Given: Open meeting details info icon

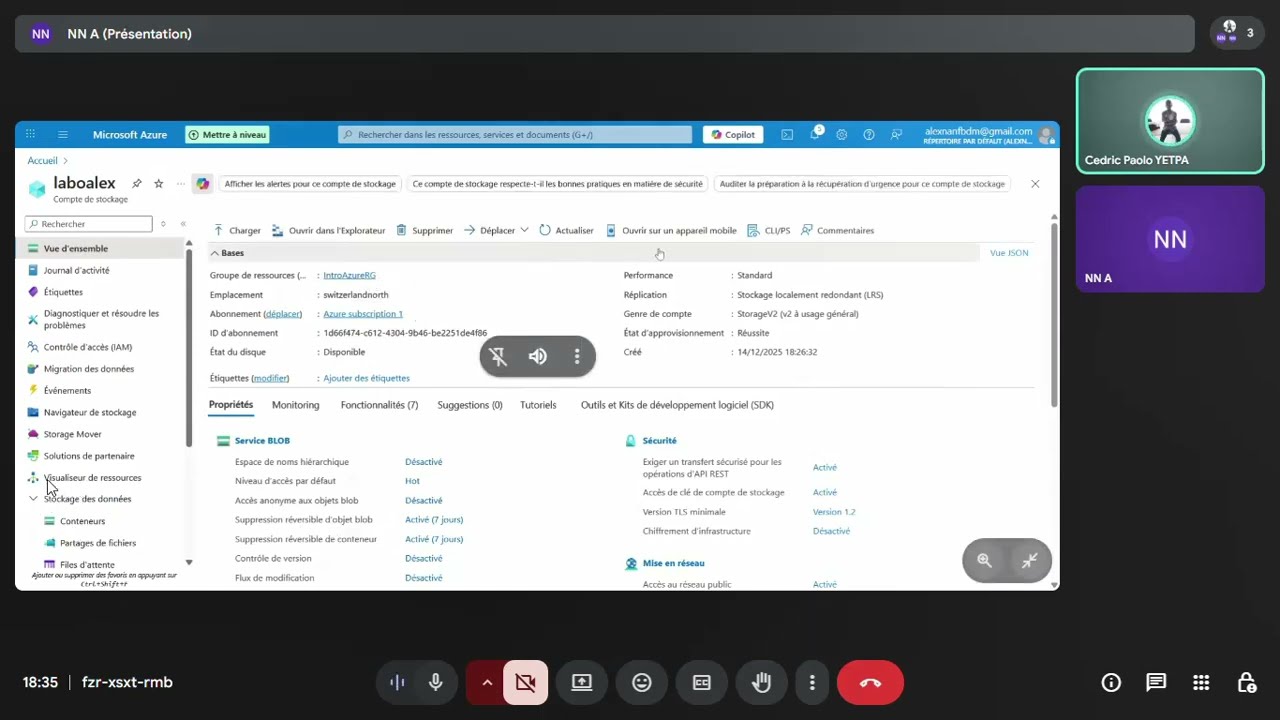Looking at the screenshot, I should [x=1111, y=682].
